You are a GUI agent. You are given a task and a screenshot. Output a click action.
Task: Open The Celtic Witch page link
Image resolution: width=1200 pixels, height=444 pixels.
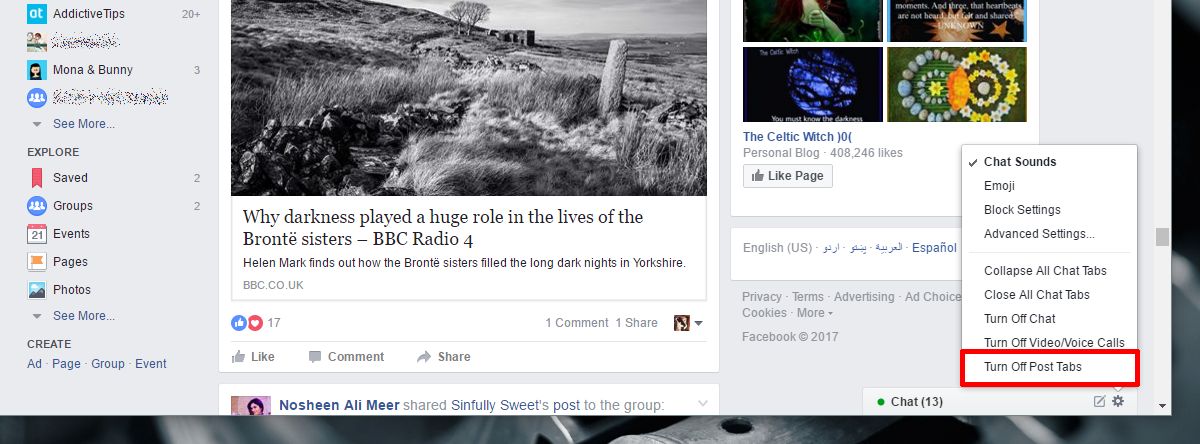coord(797,137)
